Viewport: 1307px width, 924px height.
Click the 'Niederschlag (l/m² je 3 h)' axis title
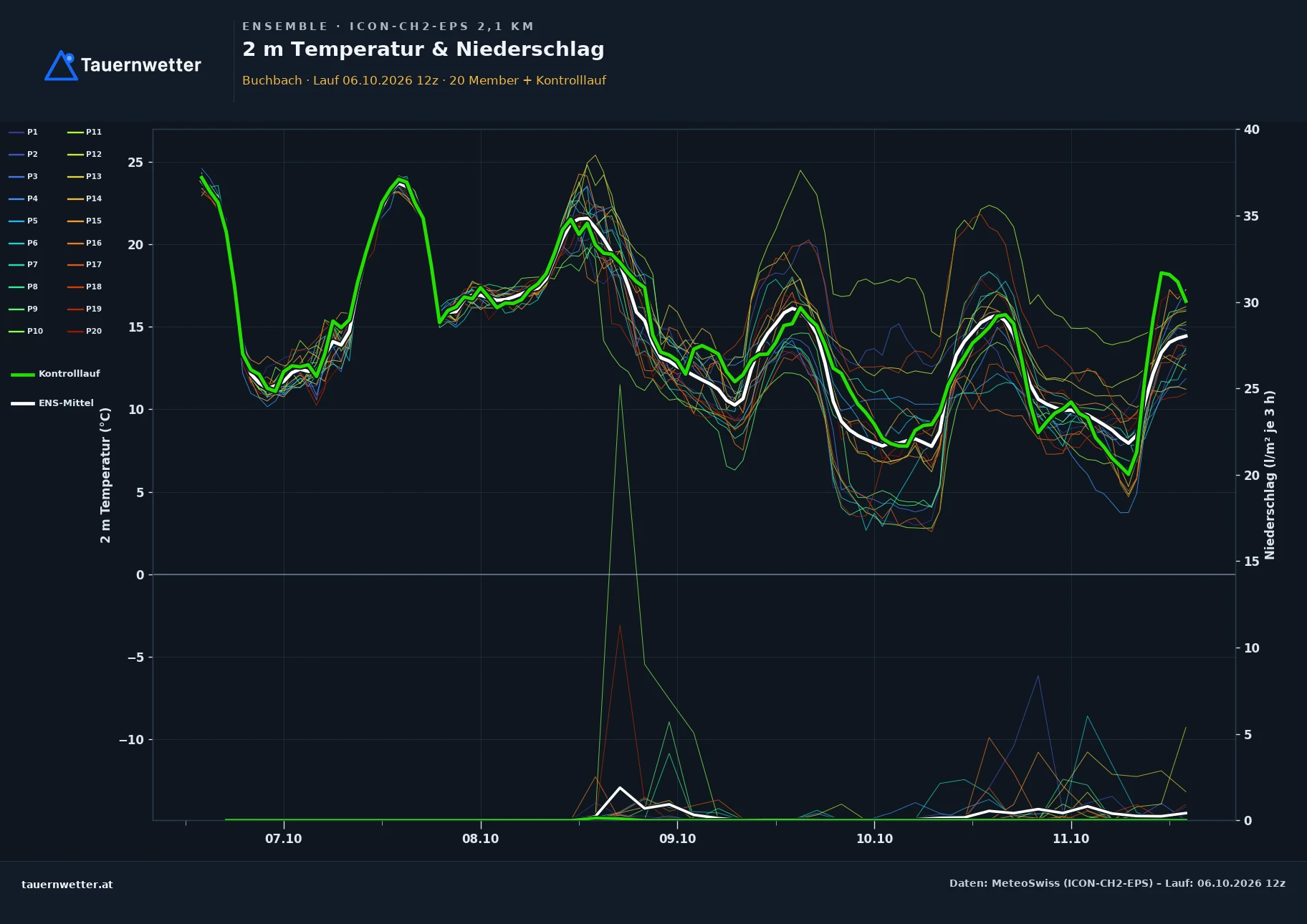(1270, 475)
